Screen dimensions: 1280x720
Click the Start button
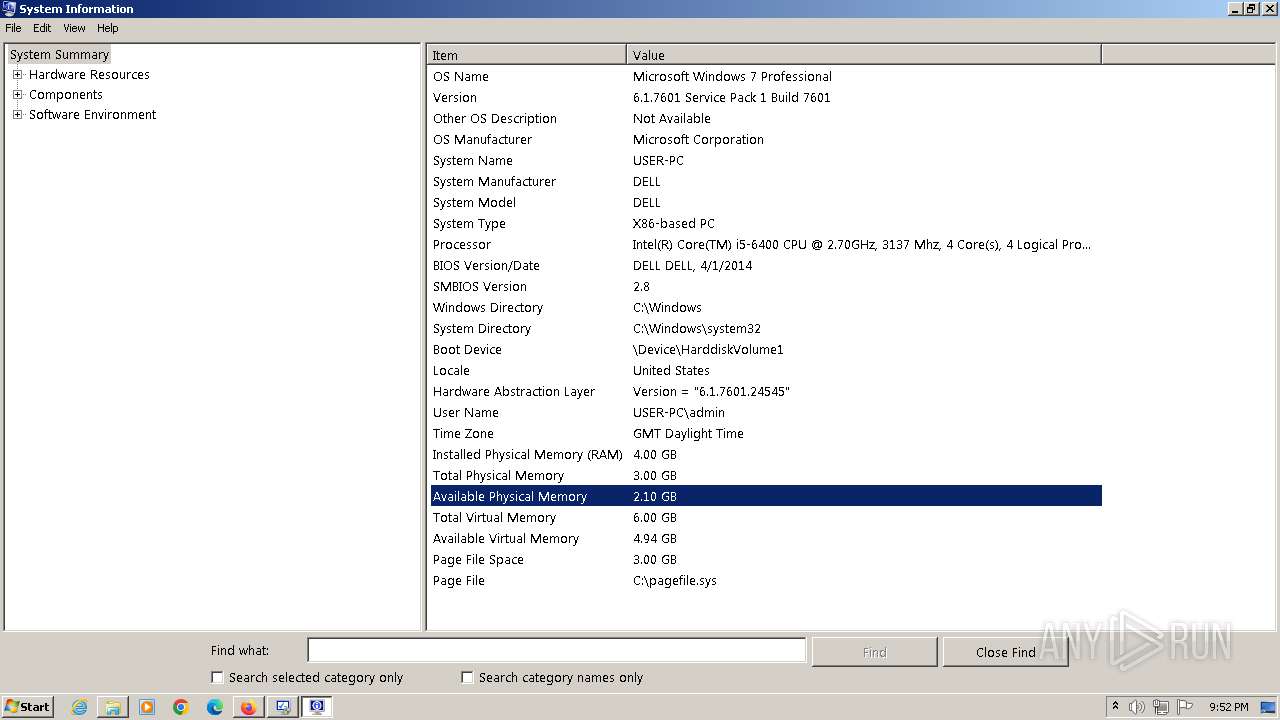[27, 707]
